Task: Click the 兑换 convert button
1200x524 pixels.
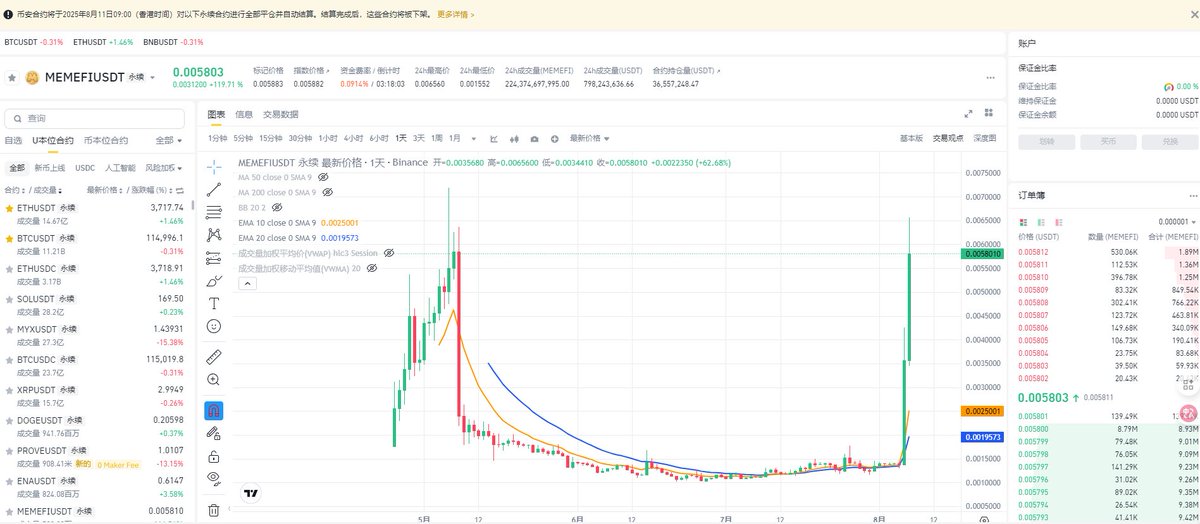Action: tap(1169, 142)
